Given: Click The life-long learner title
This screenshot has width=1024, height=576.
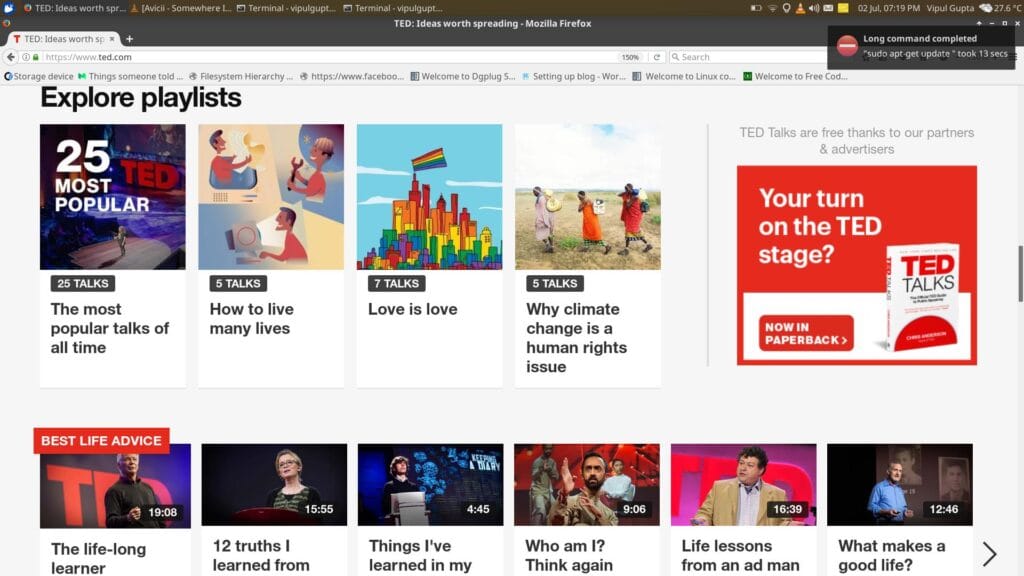Looking at the screenshot, I should pos(99,558).
